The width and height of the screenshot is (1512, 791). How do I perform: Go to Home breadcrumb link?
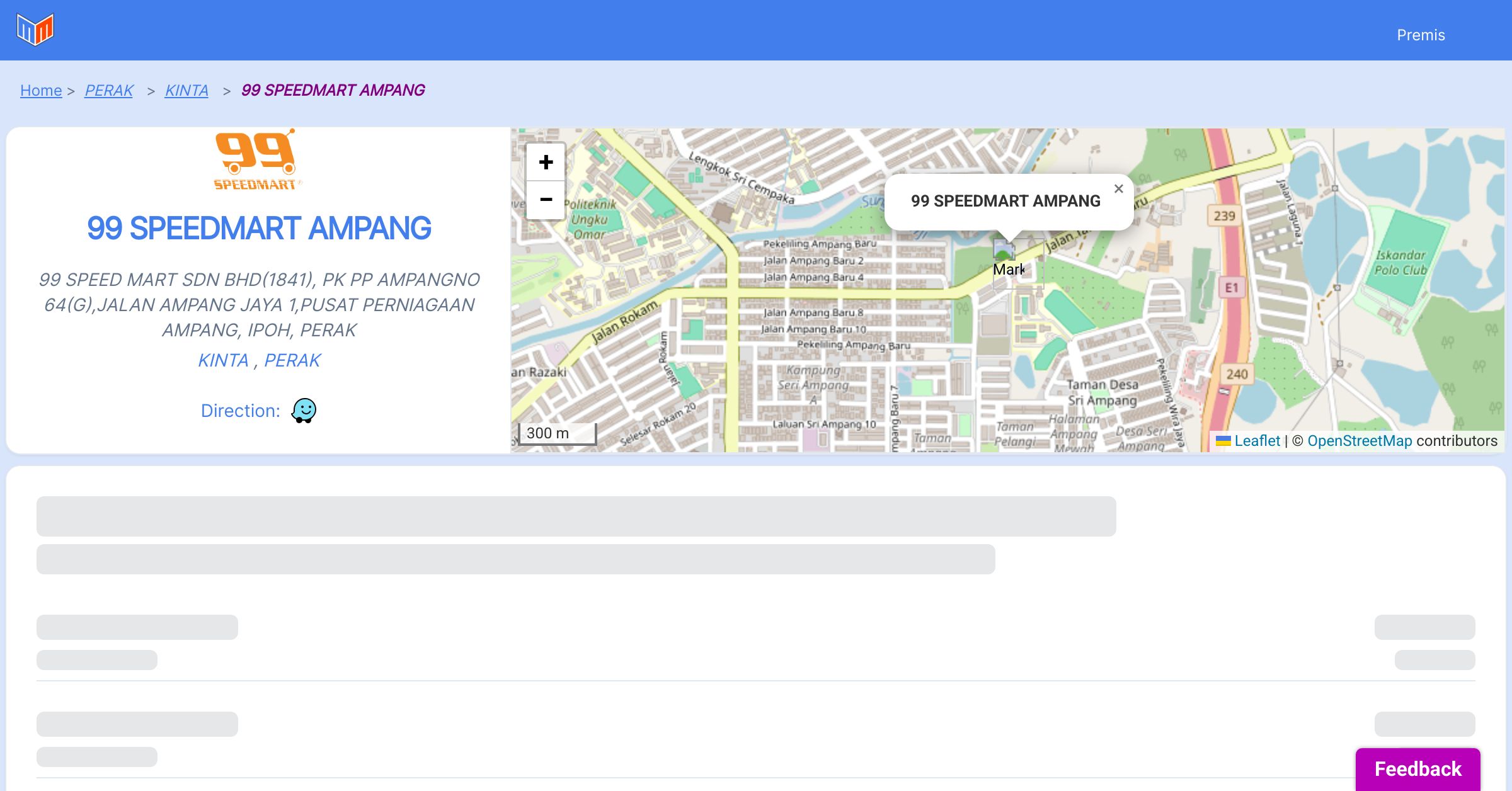coord(41,91)
